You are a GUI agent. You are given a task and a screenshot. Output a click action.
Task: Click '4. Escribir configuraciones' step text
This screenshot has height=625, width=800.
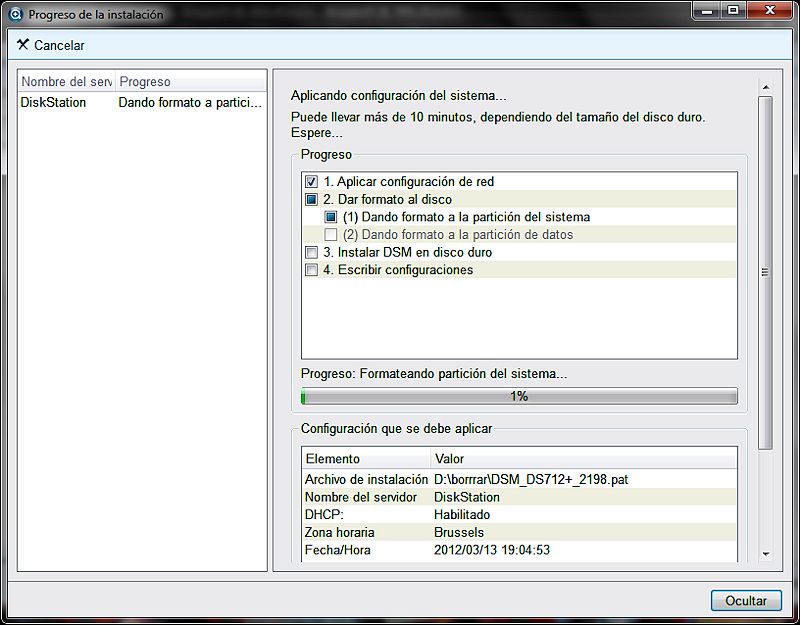click(x=398, y=269)
